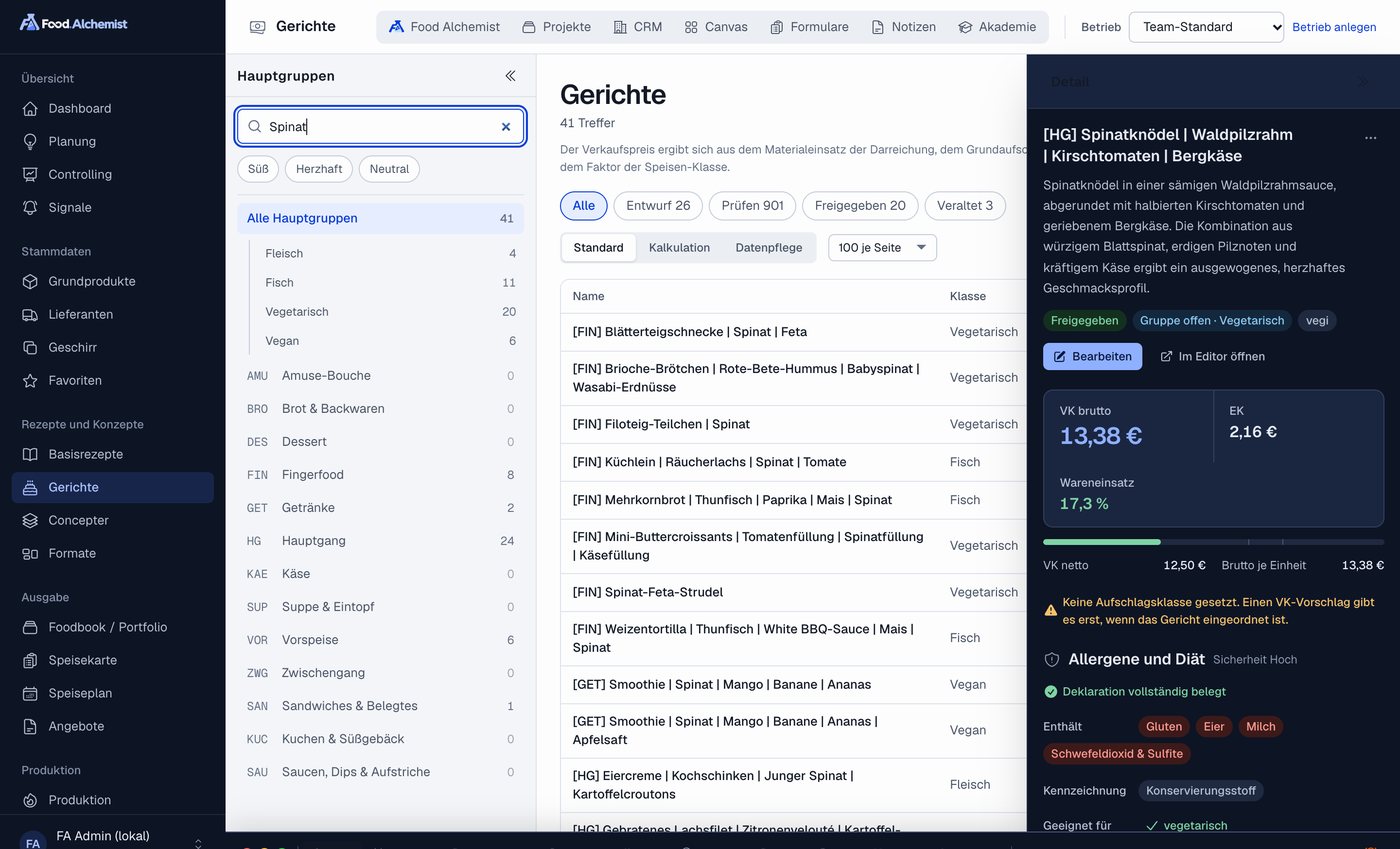Collapse the Detail panel with chevrons

pos(1362,82)
